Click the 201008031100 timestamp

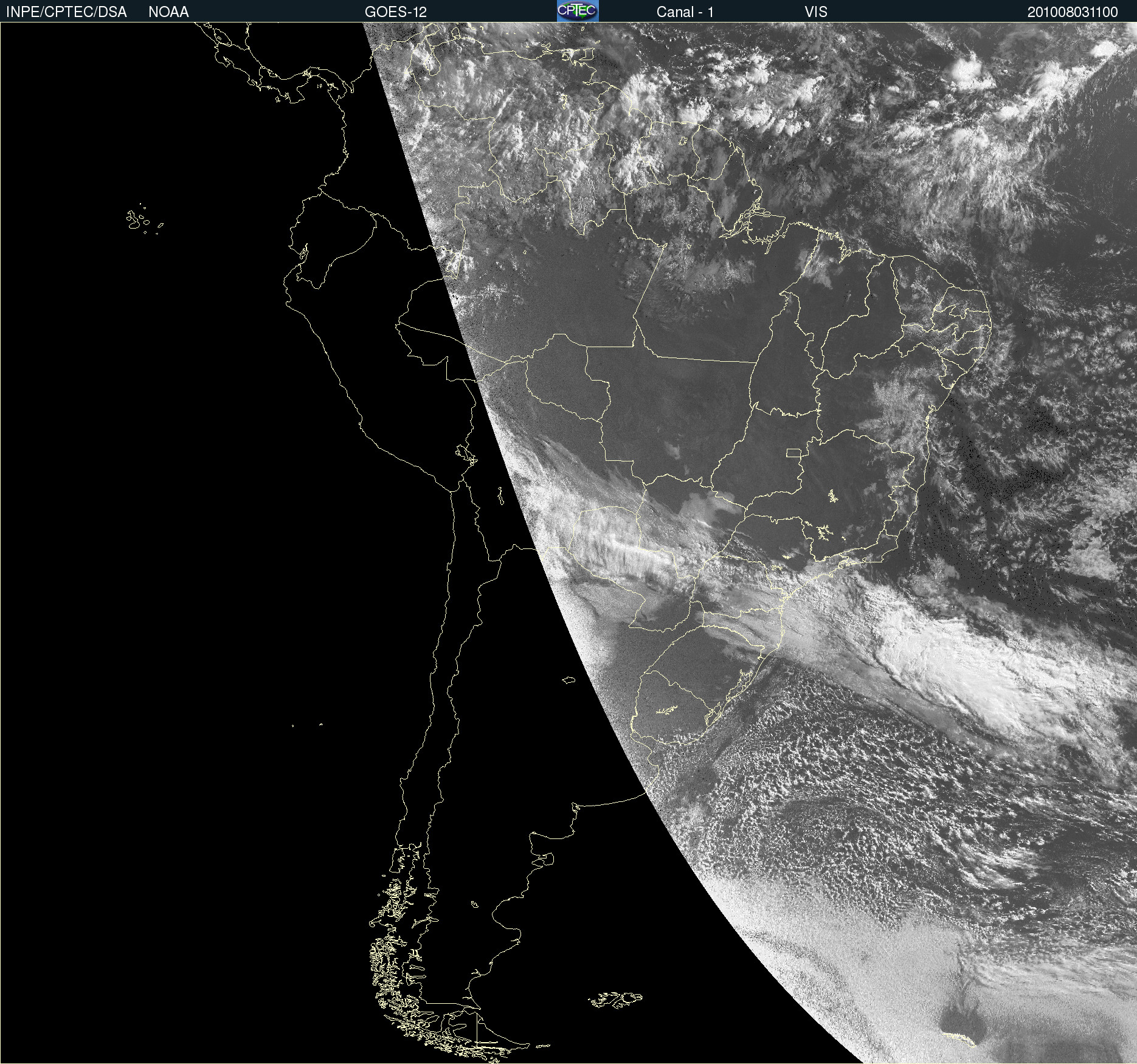point(1073,12)
